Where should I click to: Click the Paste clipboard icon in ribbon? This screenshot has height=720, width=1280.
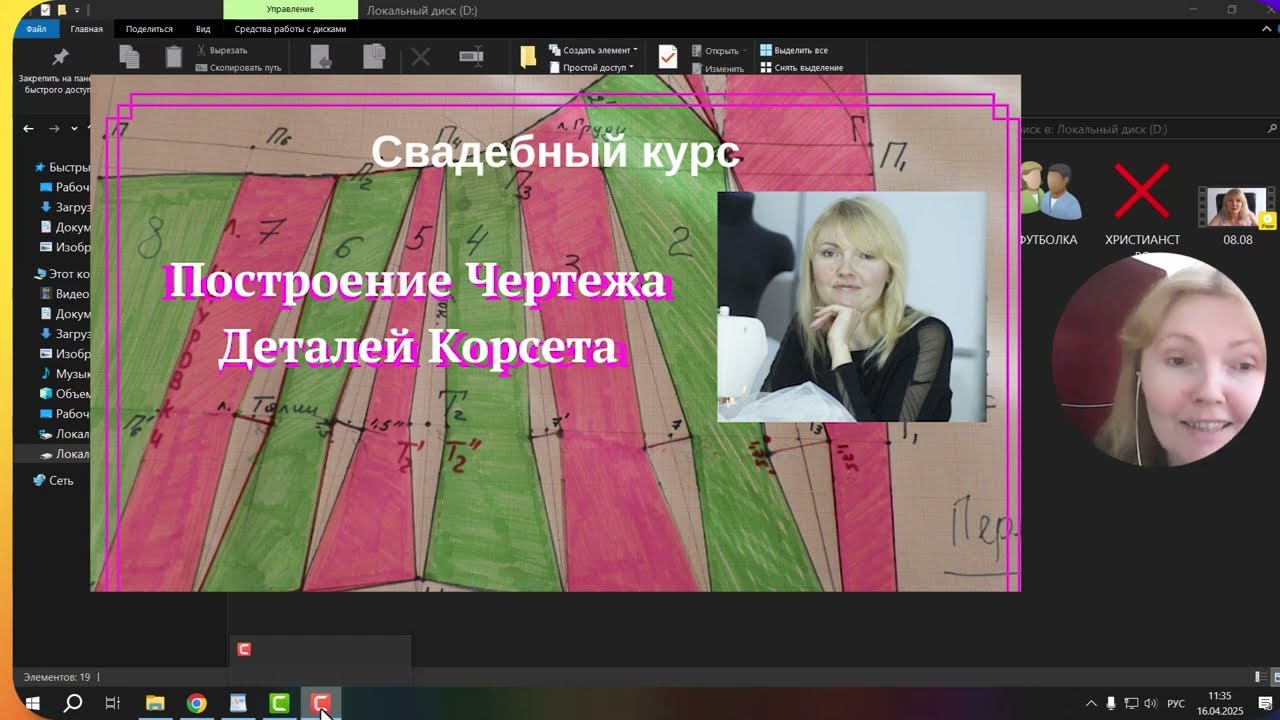pos(173,57)
